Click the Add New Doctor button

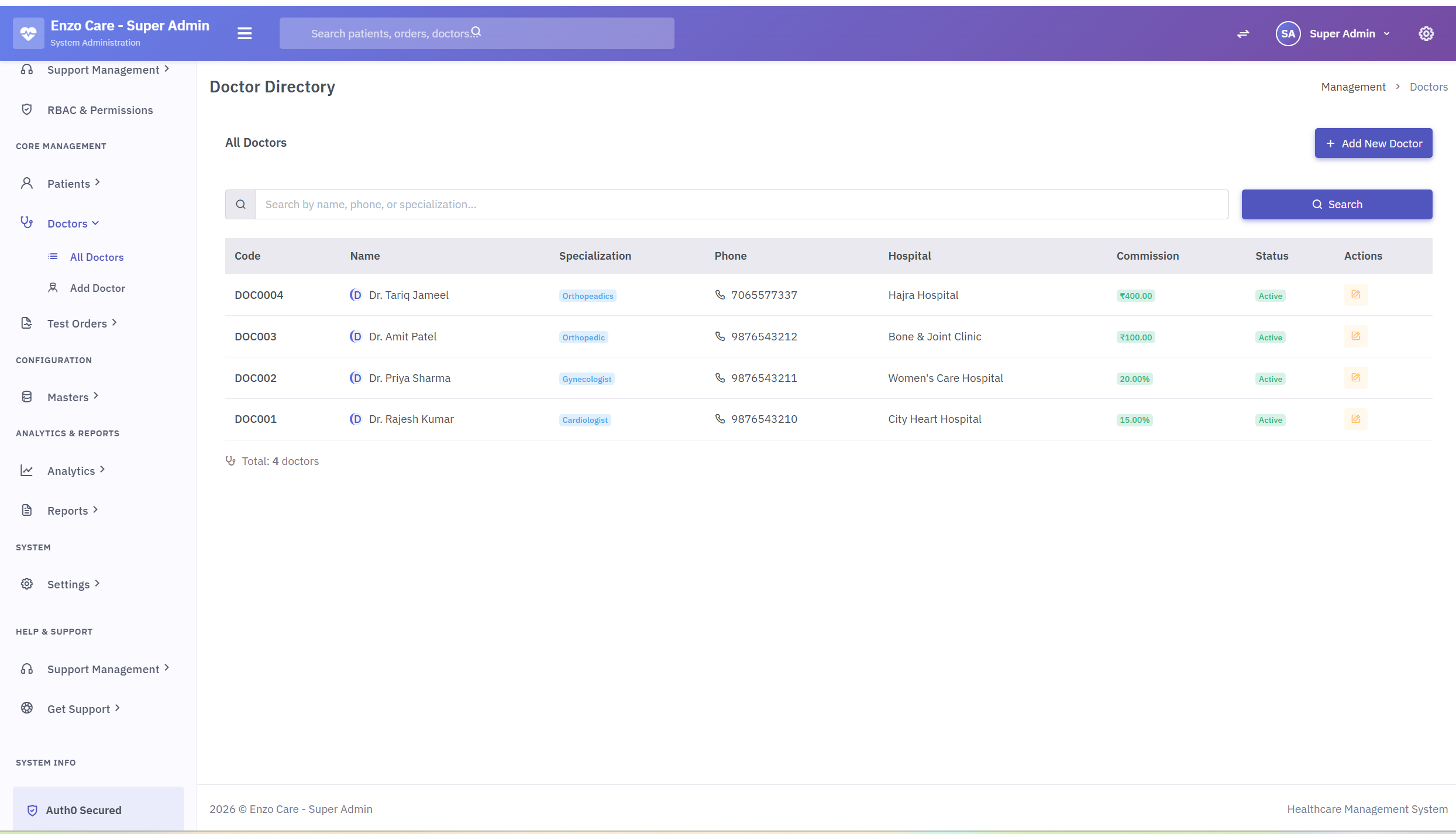1373,143
